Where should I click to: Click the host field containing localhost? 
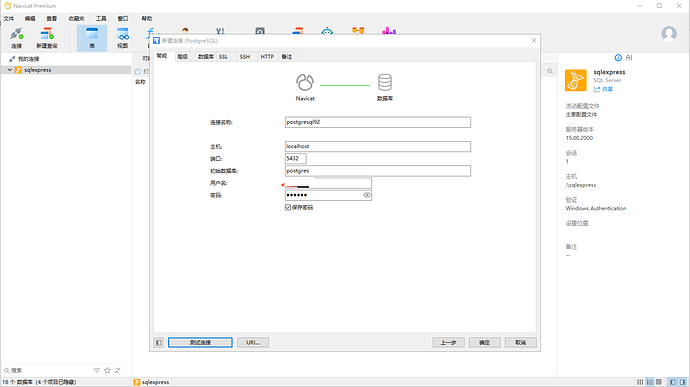point(378,146)
